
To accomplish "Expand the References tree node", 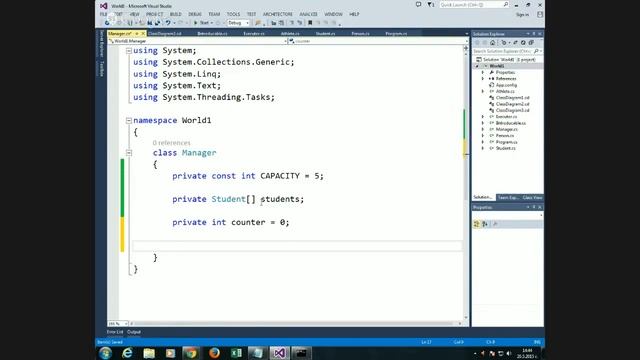I will coord(483,79).
